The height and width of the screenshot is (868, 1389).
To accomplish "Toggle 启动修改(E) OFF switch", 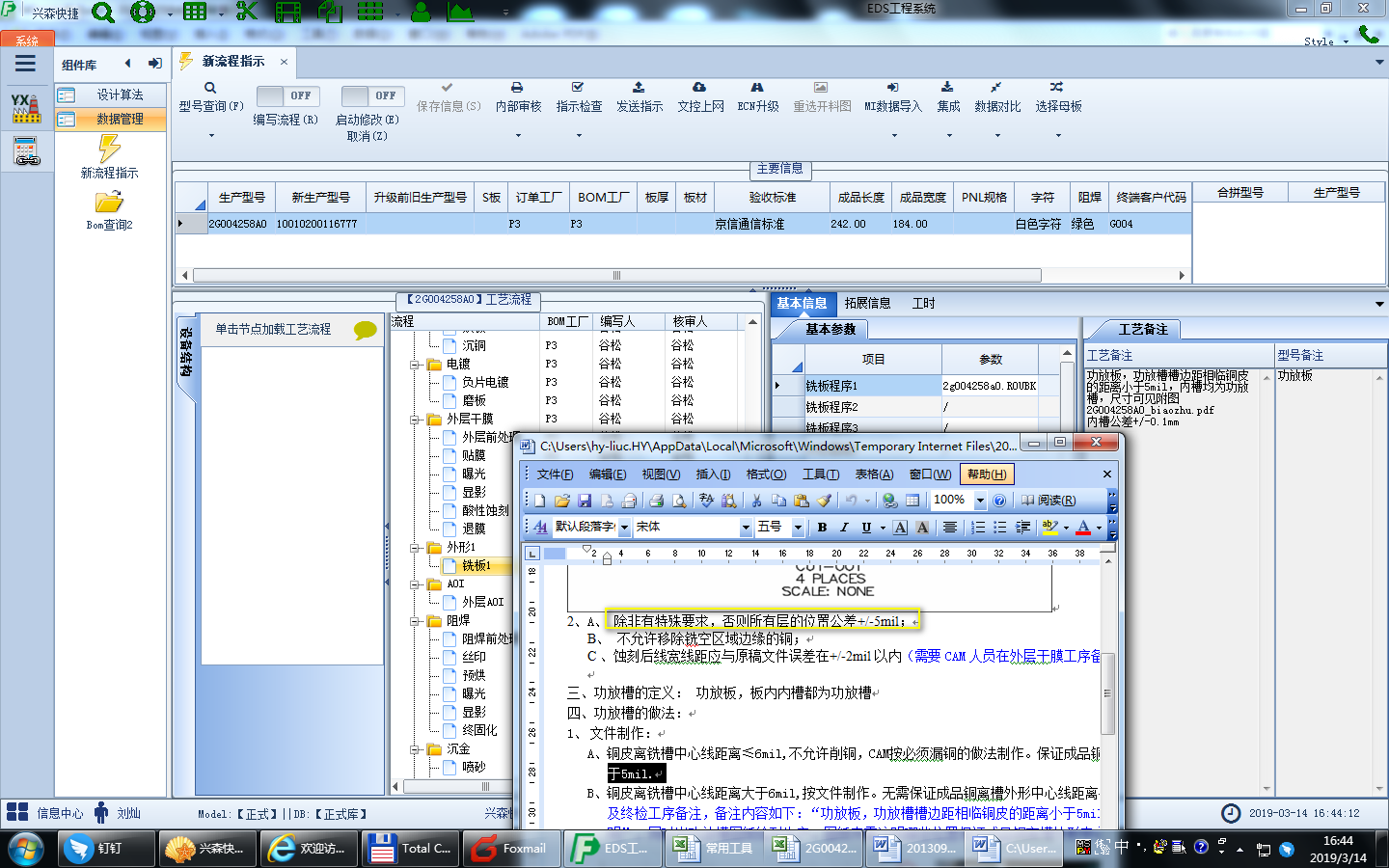I will pos(371,95).
